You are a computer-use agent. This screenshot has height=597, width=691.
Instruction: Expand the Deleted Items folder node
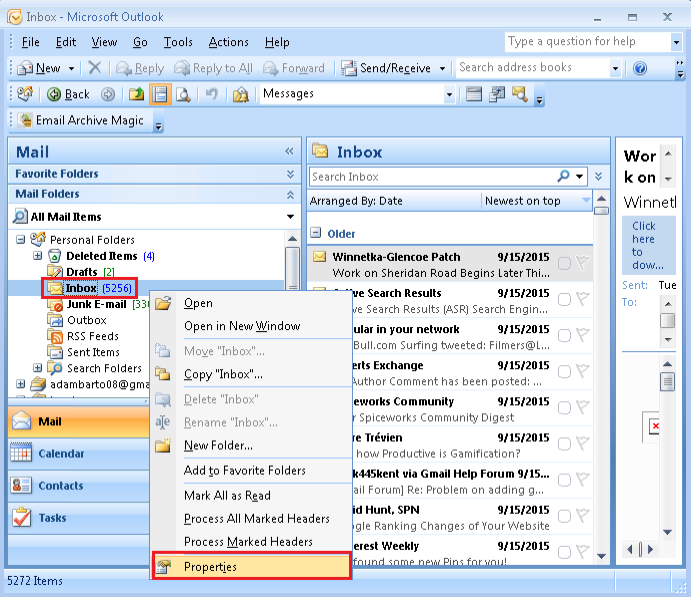38,256
